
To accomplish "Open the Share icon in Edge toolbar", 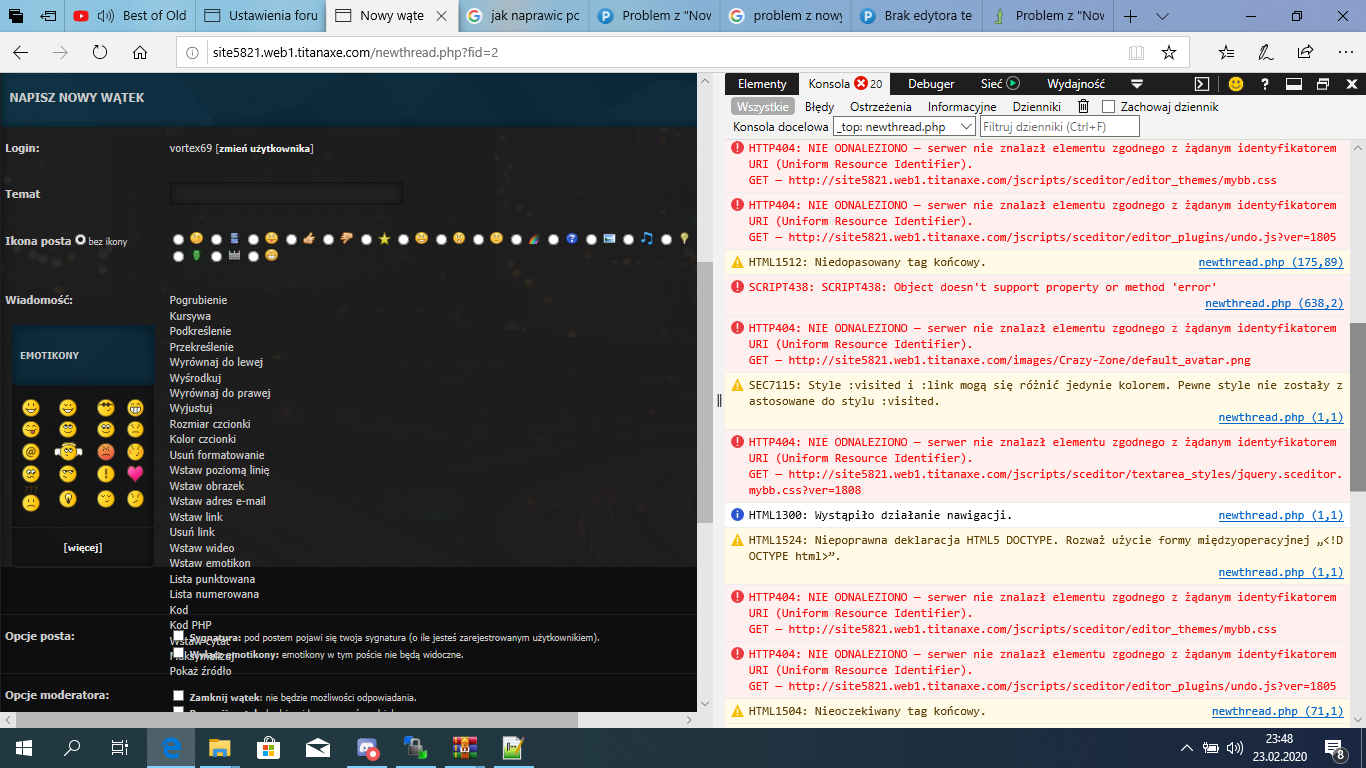I will click(1305, 53).
